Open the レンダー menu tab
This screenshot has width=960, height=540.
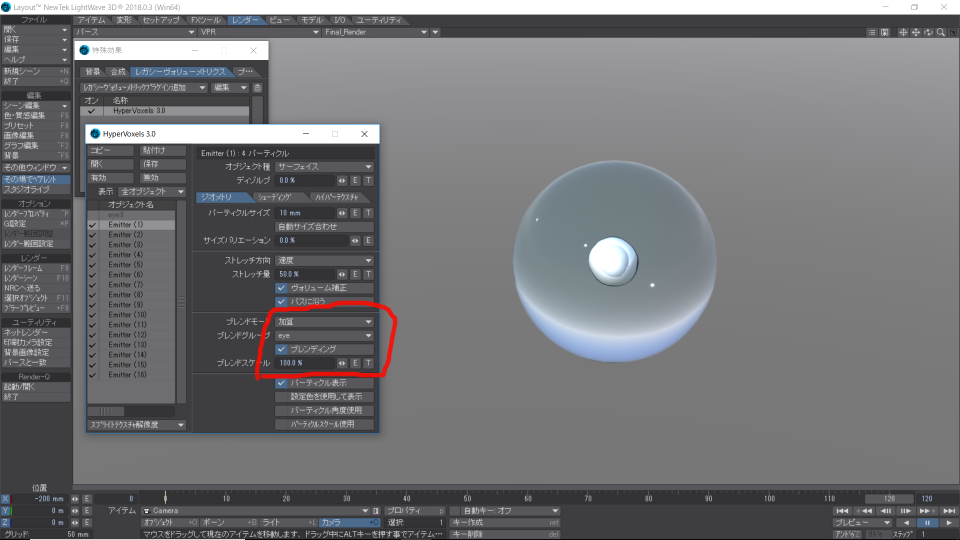pyautogui.click(x=245, y=20)
